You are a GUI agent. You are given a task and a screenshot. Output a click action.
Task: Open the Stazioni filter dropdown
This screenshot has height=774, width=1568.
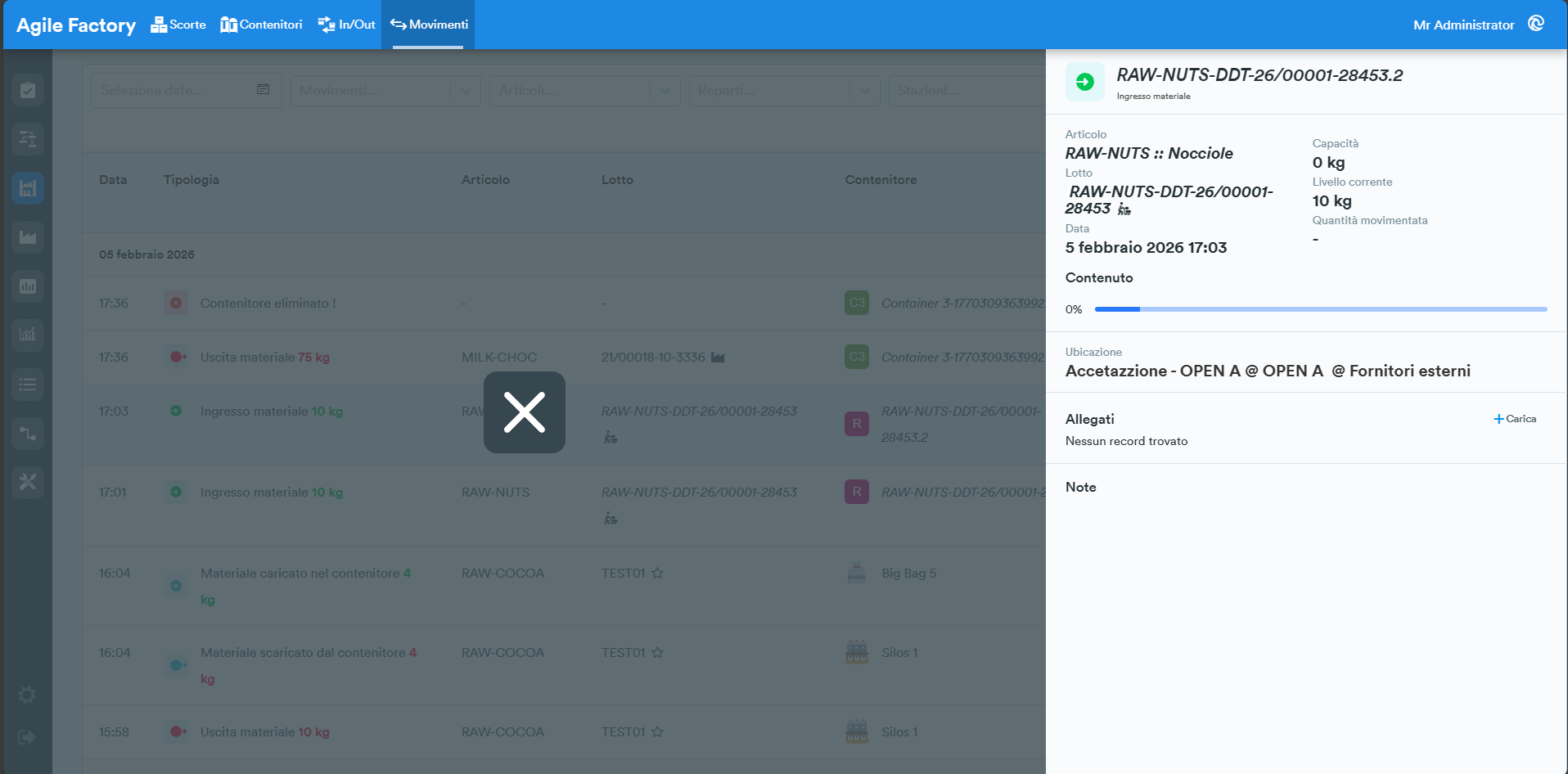967,90
